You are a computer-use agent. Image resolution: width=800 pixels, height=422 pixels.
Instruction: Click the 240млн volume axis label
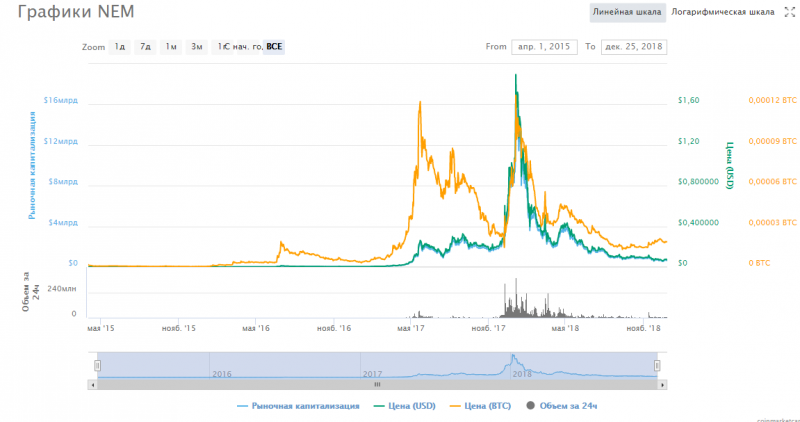click(62, 289)
